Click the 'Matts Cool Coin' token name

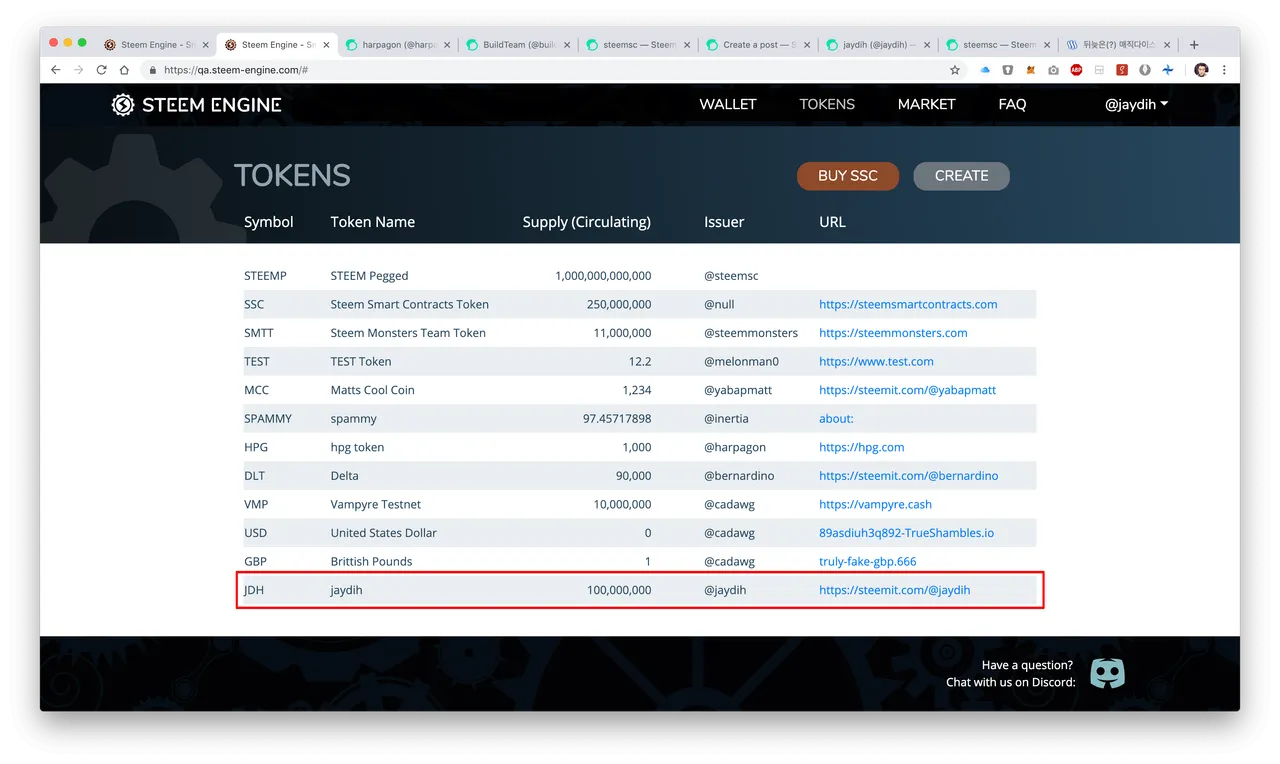tap(372, 390)
